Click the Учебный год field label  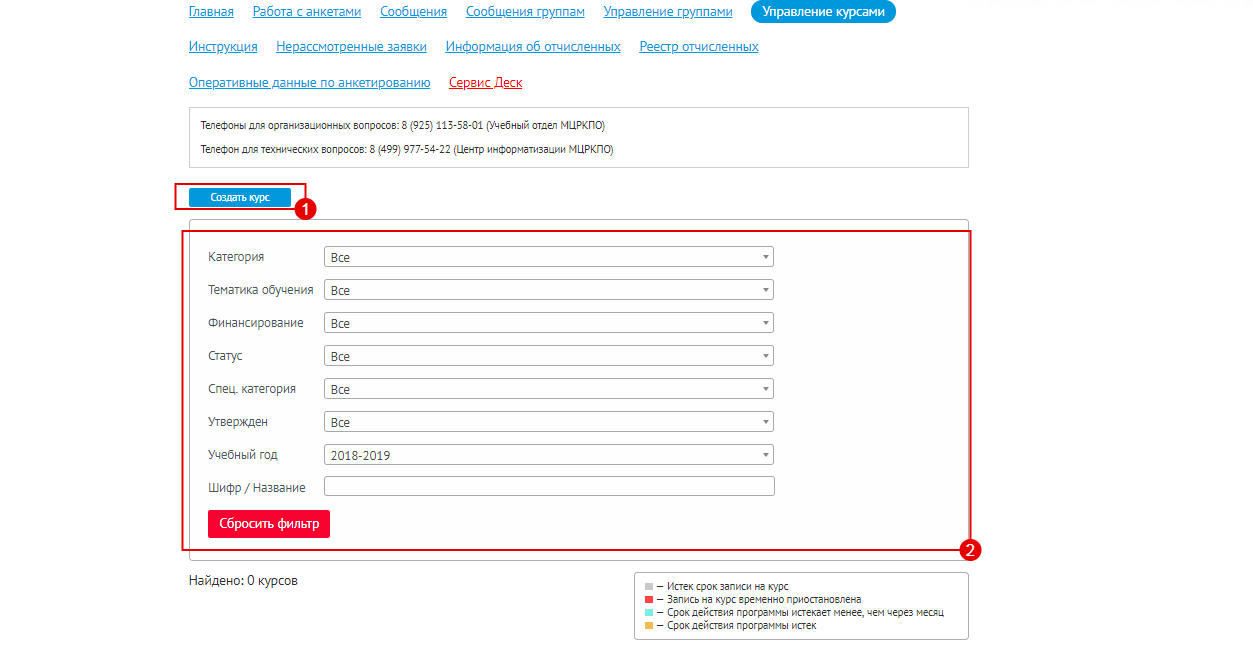[243, 455]
